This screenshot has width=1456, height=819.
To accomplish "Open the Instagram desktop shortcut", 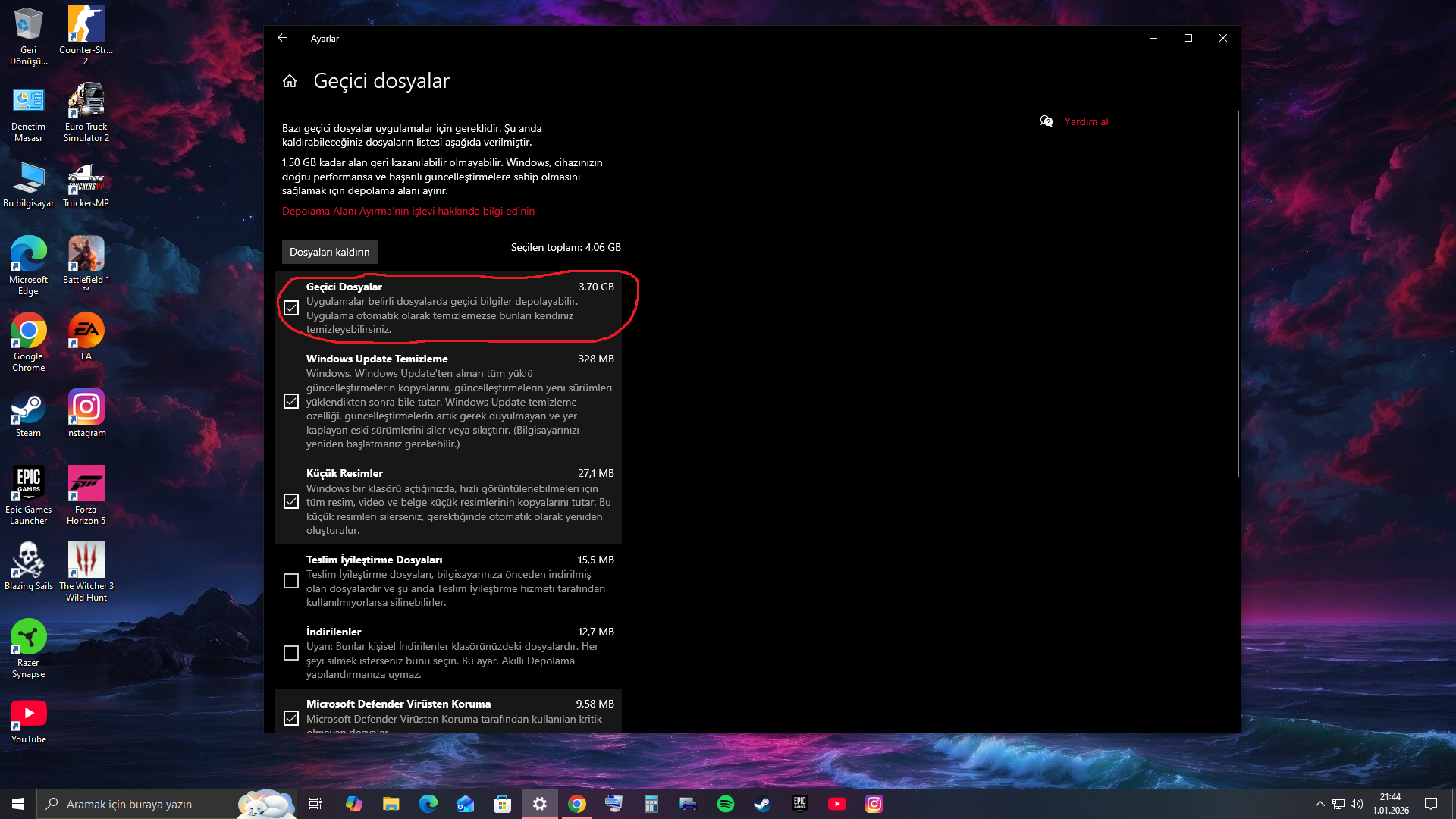I will pos(86,414).
